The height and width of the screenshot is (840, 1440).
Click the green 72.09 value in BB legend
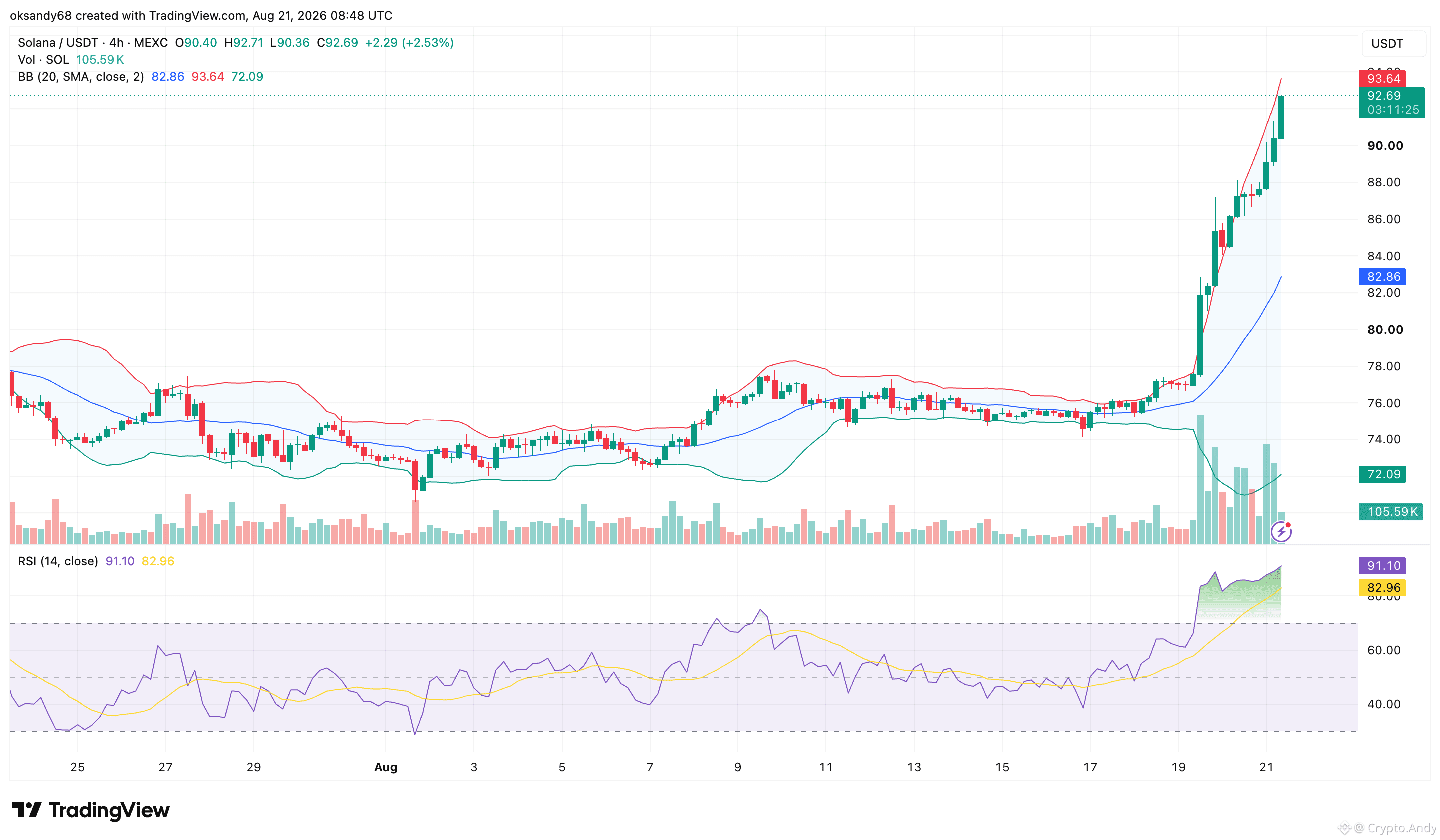coord(247,76)
